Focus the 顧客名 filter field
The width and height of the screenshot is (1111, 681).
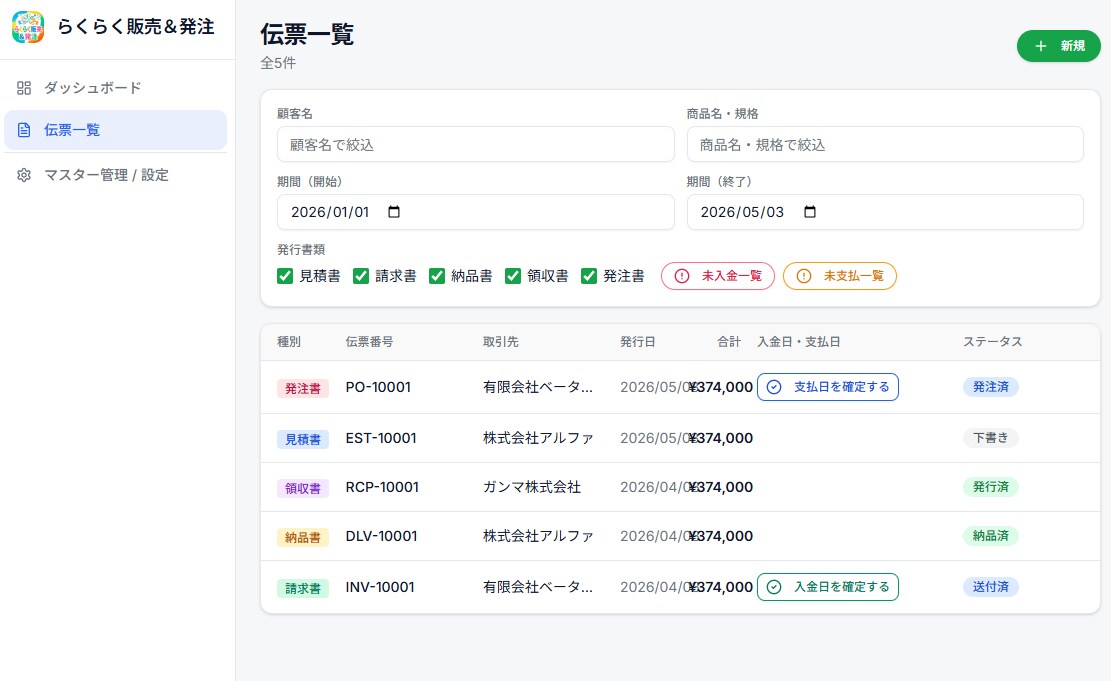click(x=475, y=145)
